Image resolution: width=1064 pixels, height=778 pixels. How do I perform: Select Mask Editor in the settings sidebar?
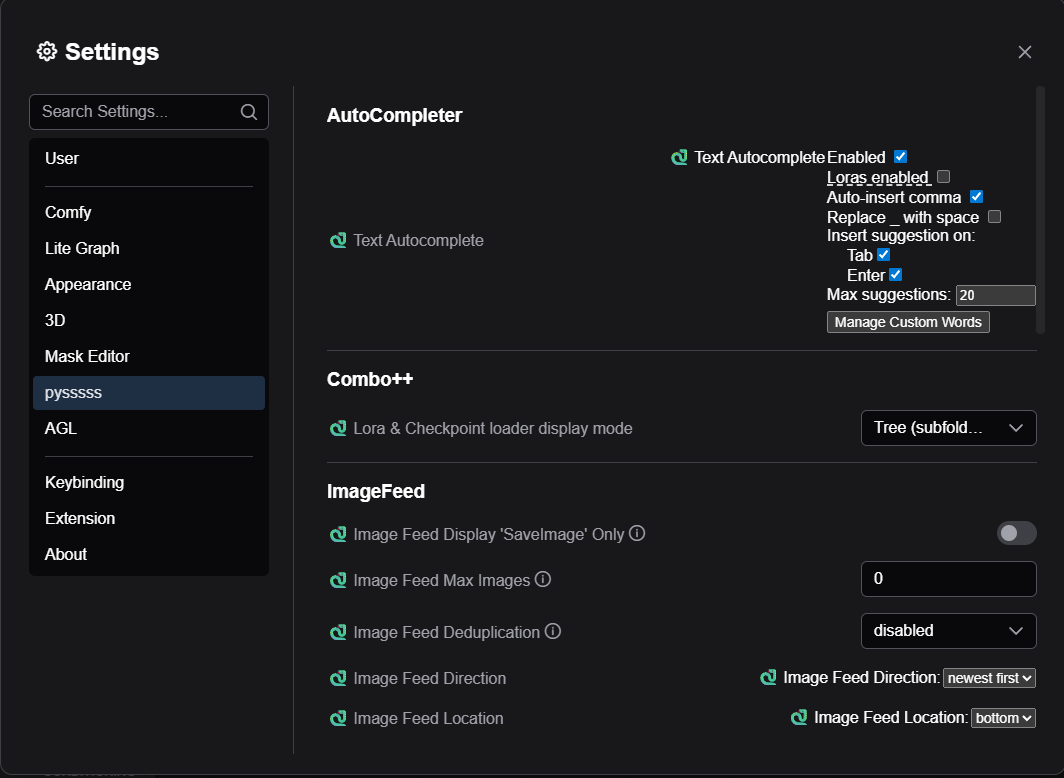87,356
